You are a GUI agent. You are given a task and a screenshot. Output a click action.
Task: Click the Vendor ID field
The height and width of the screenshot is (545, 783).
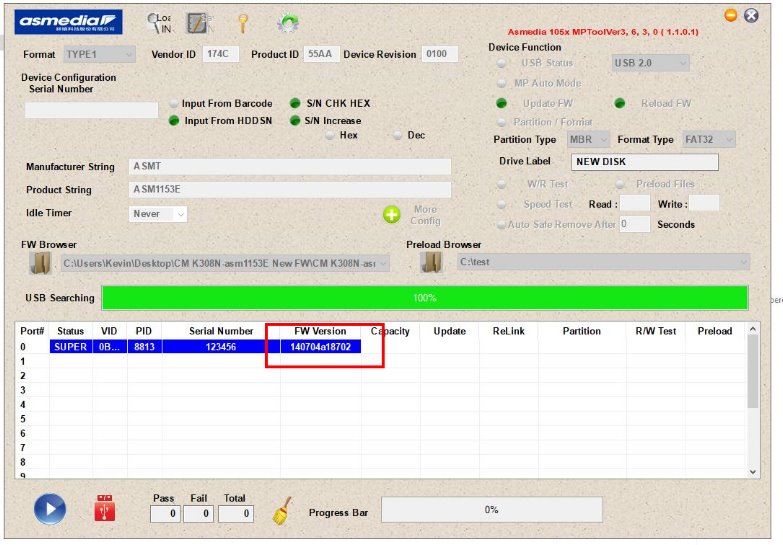pos(220,54)
